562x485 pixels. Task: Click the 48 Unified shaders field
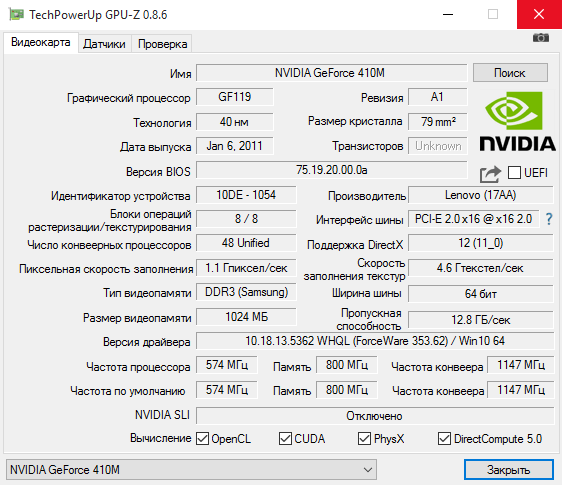[x=246, y=243]
